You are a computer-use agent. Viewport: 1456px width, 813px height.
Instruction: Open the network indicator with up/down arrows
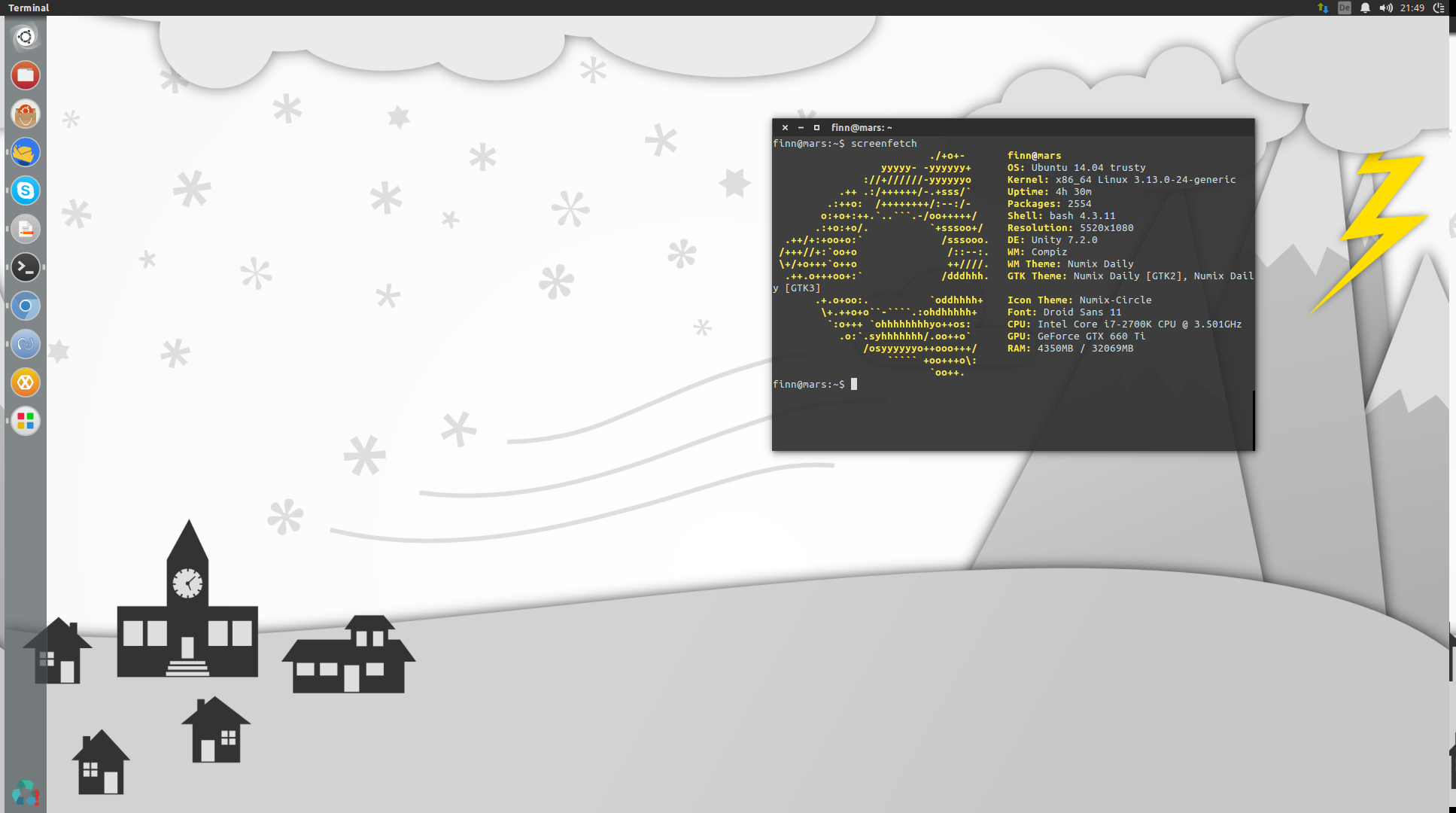pos(1323,8)
